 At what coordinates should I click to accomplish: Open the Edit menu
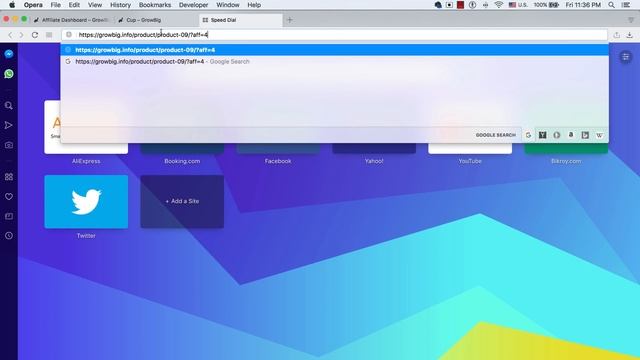pos(74,5)
